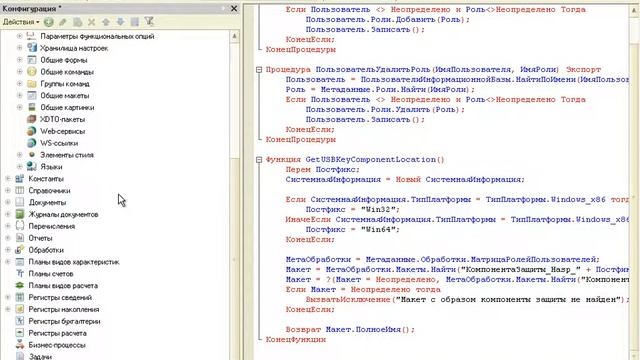Expand the Общие макеты node

coord(19,95)
